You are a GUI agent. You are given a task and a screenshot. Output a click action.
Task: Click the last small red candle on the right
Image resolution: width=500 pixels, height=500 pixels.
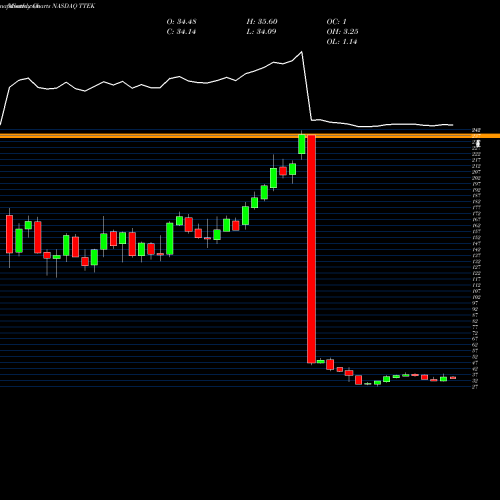[453, 378]
